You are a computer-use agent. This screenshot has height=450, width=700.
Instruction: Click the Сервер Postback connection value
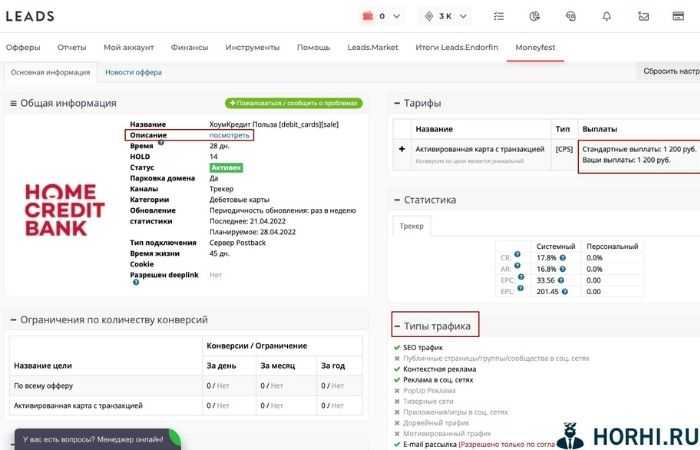[238, 242]
